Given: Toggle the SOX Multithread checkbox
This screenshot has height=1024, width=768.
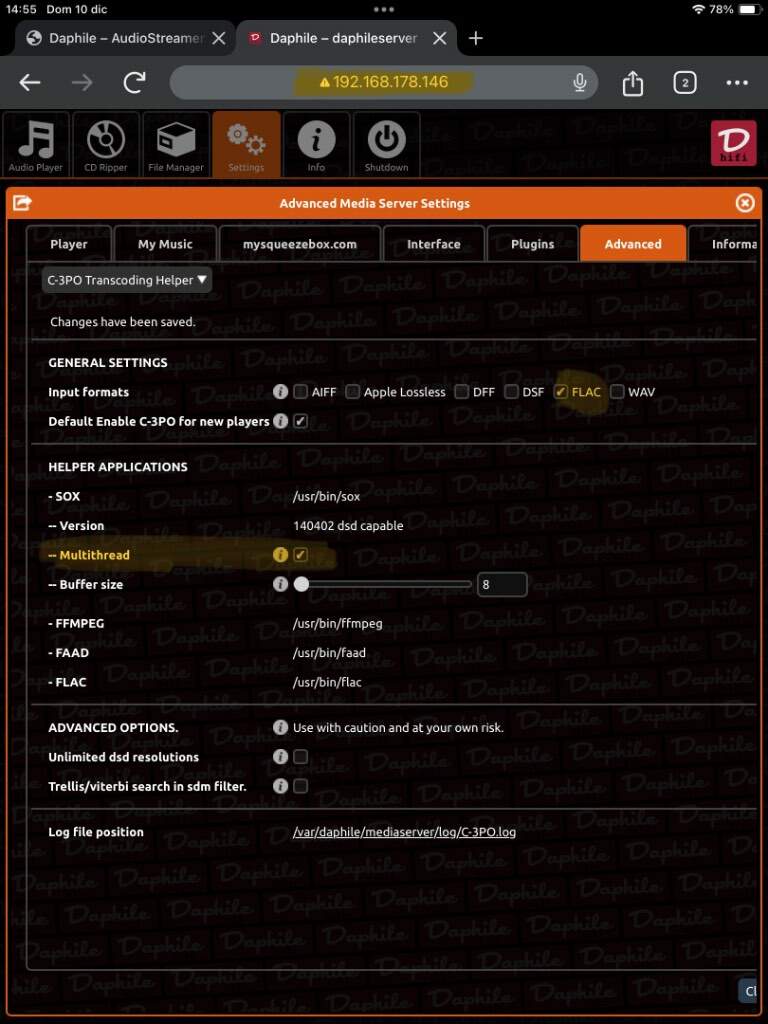Looking at the screenshot, I should (300, 554).
